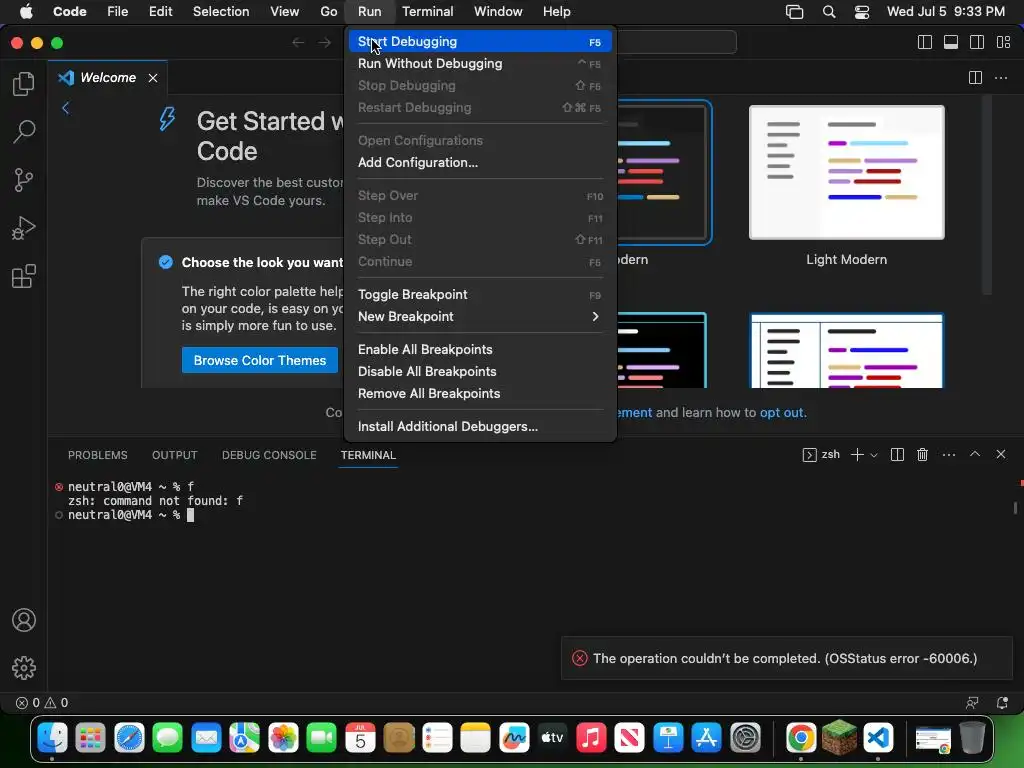Switch to the DEBUG CONSOLE tab
Screen dimensions: 1024x768
click(269, 455)
